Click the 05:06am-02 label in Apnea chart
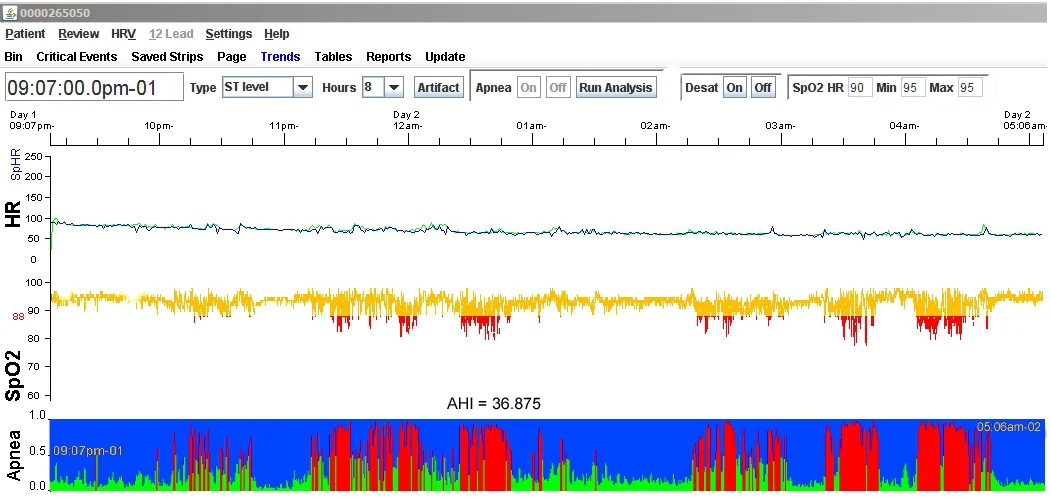1051x499 pixels. (1009, 427)
